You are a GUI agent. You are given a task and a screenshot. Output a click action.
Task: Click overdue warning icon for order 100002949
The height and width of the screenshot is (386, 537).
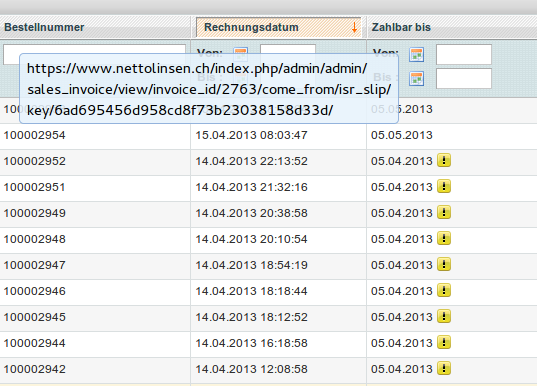(x=444, y=213)
